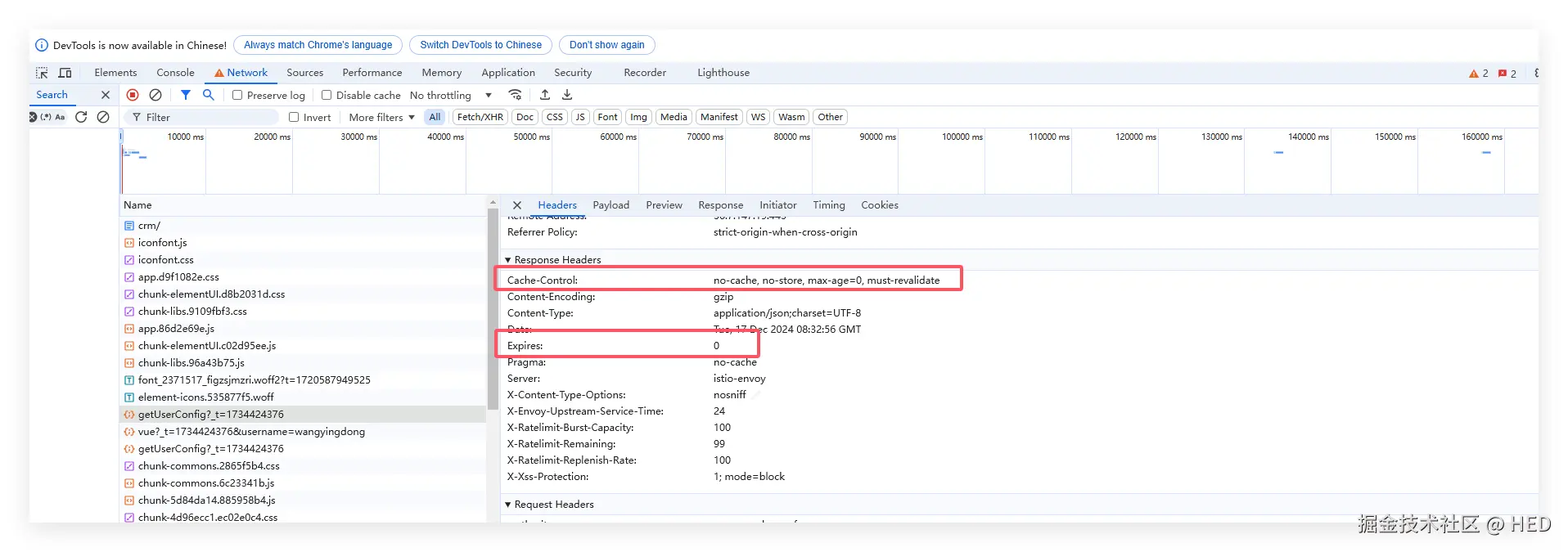
Task: Collapse the Response Headers section
Action: click(x=508, y=260)
